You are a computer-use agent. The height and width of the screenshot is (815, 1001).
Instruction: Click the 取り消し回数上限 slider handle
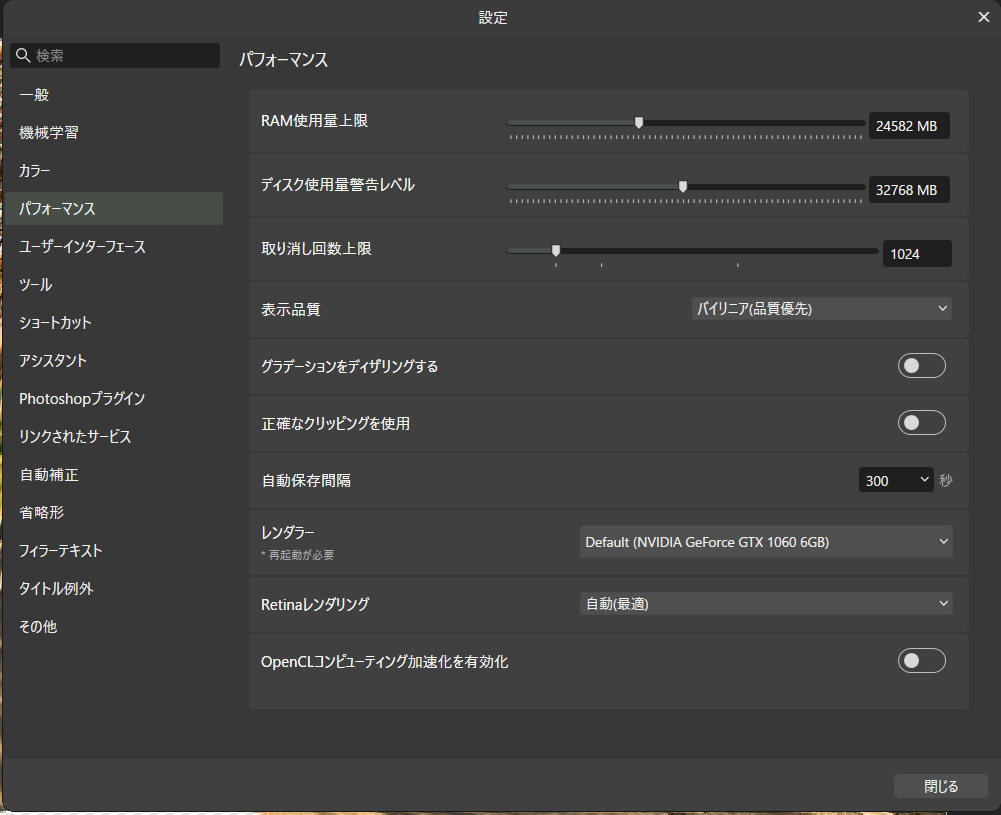click(x=556, y=251)
